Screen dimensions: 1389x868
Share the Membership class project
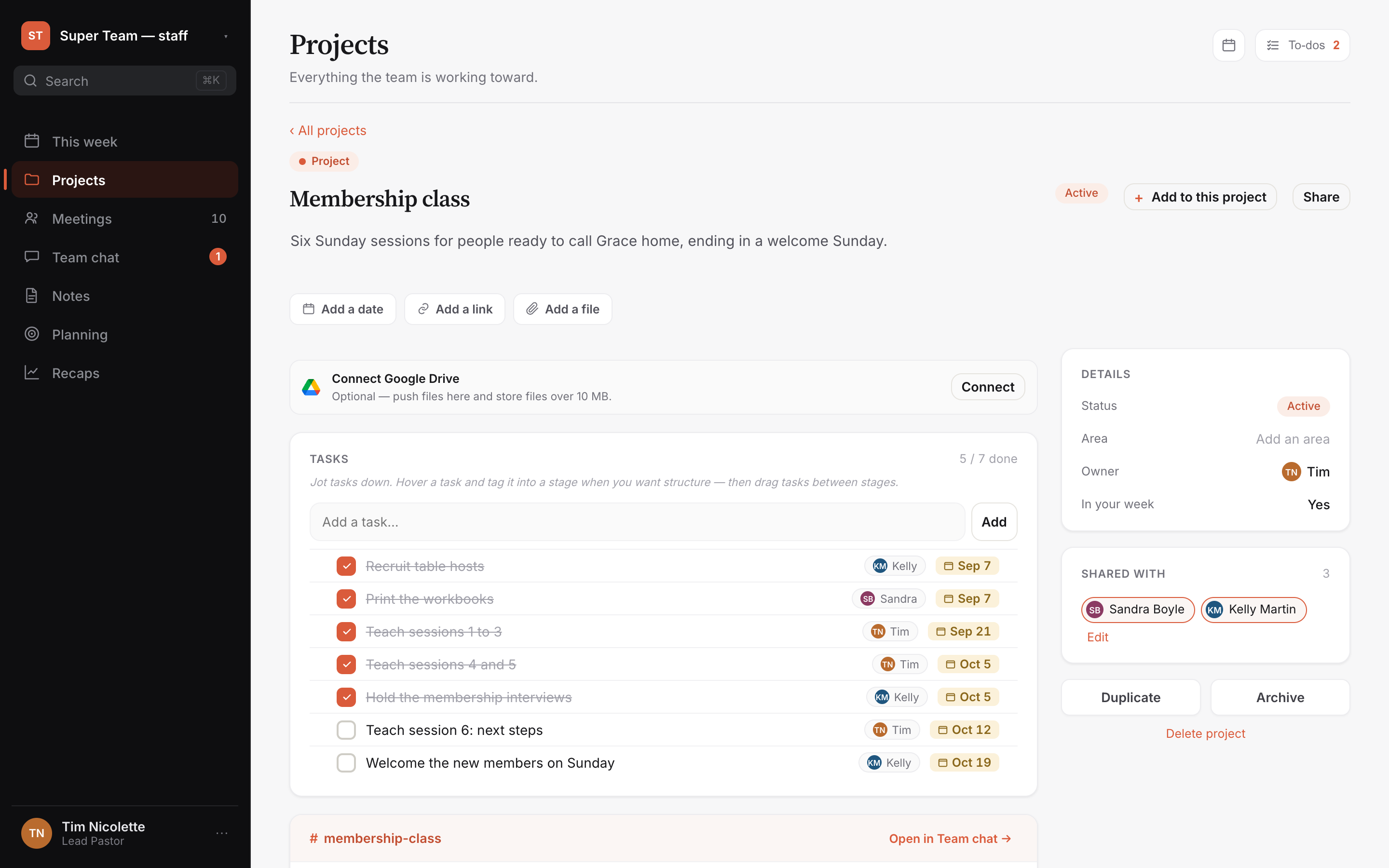(x=1321, y=197)
